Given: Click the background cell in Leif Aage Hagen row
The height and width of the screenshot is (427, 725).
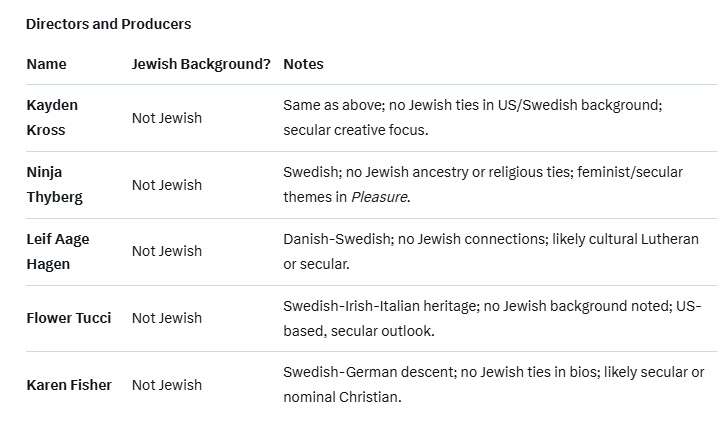Looking at the screenshot, I should click(x=167, y=251).
